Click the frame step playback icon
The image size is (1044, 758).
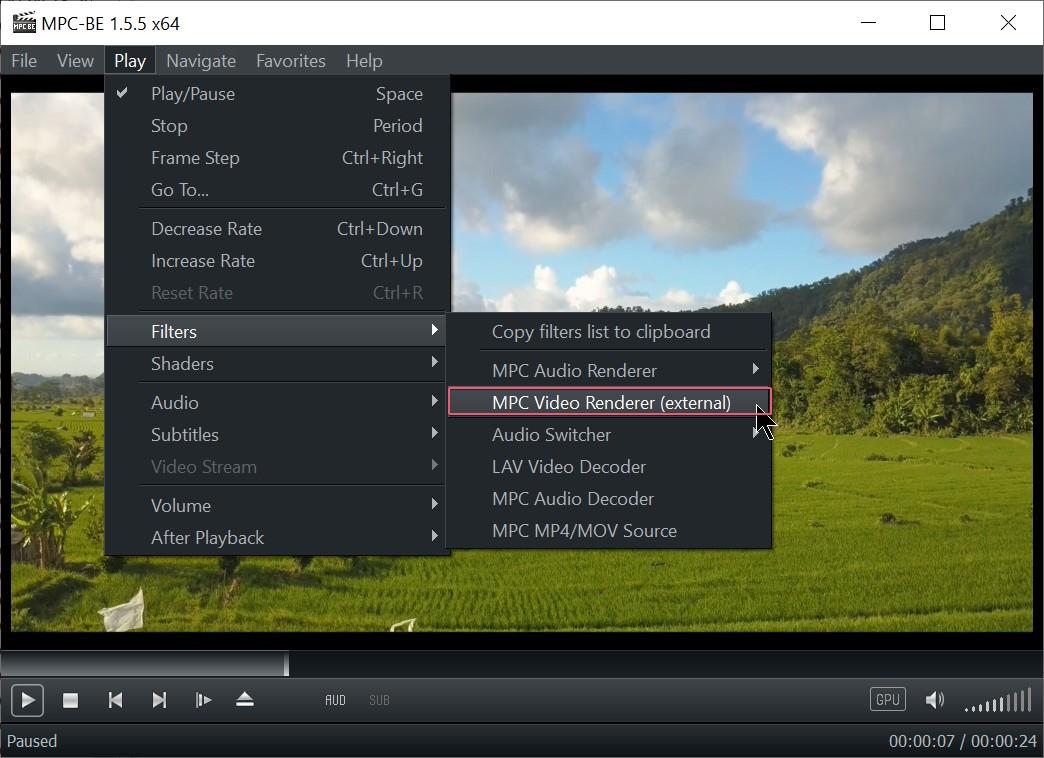203,700
